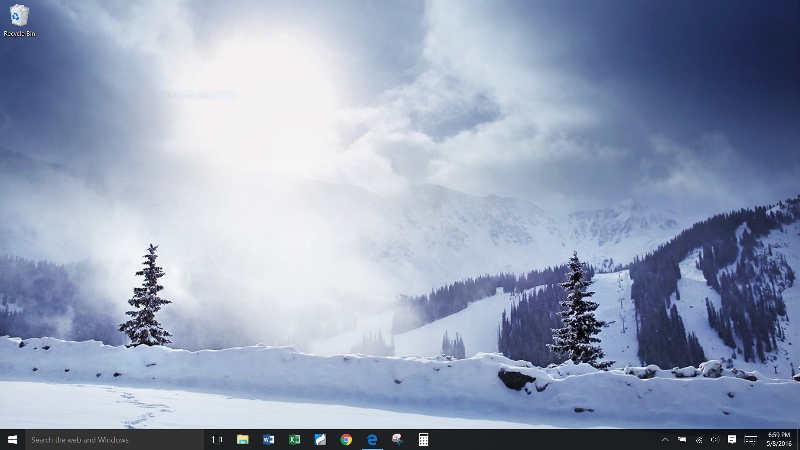Open Task View on the taskbar
This screenshot has width=800, height=450.
click(x=217, y=439)
